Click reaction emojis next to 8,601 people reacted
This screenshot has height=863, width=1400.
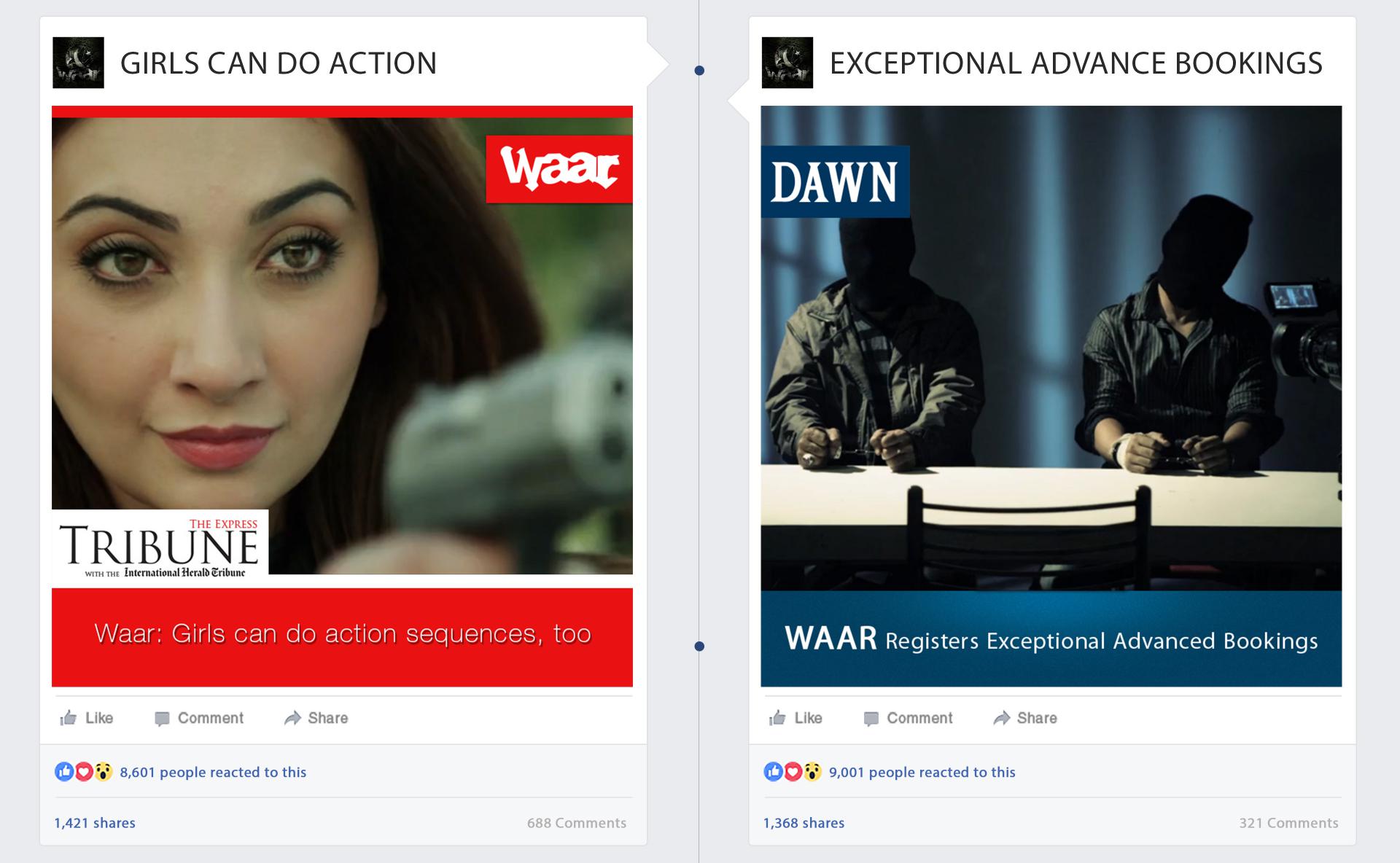pos(84,771)
